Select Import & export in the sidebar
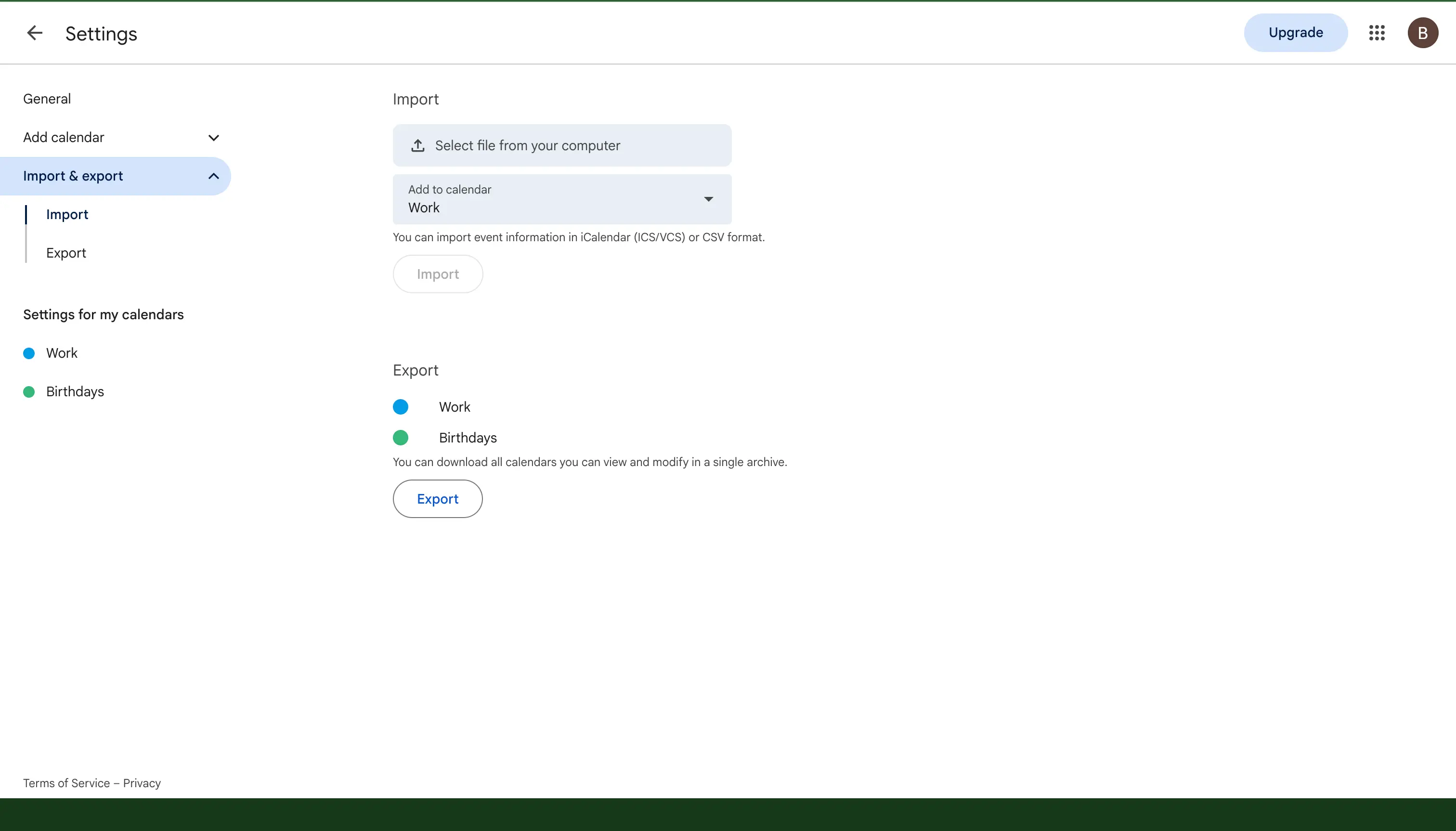This screenshot has height=831, width=1456. (115, 176)
